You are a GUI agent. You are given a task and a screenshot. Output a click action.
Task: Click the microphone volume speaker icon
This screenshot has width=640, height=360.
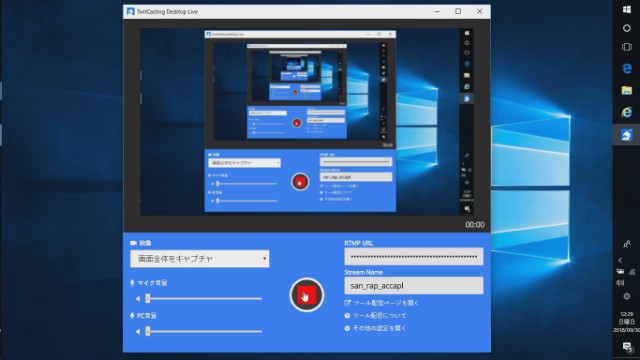click(x=138, y=299)
